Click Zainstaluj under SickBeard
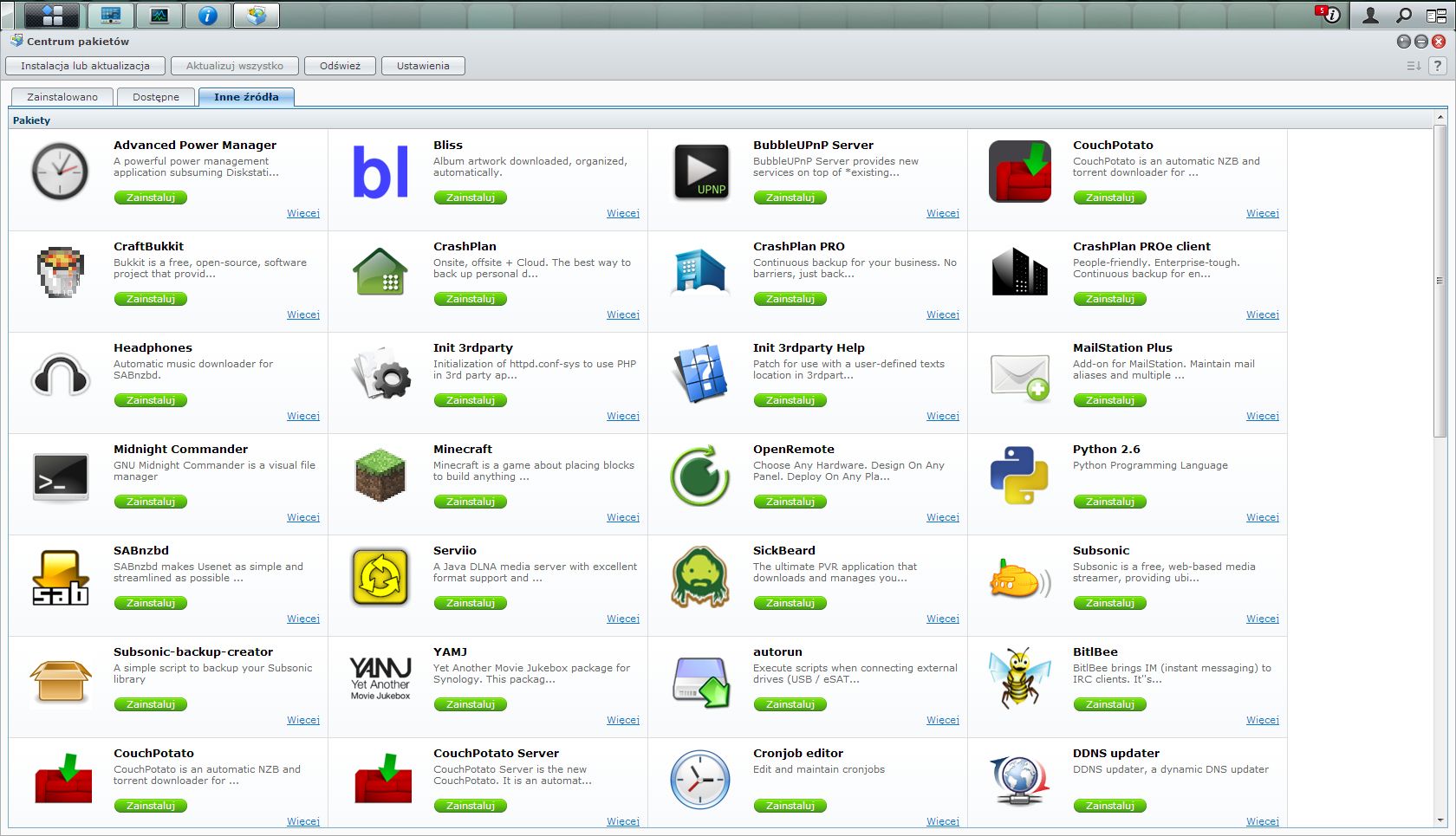Viewport: 1456px width, 836px height. pos(790,603)
